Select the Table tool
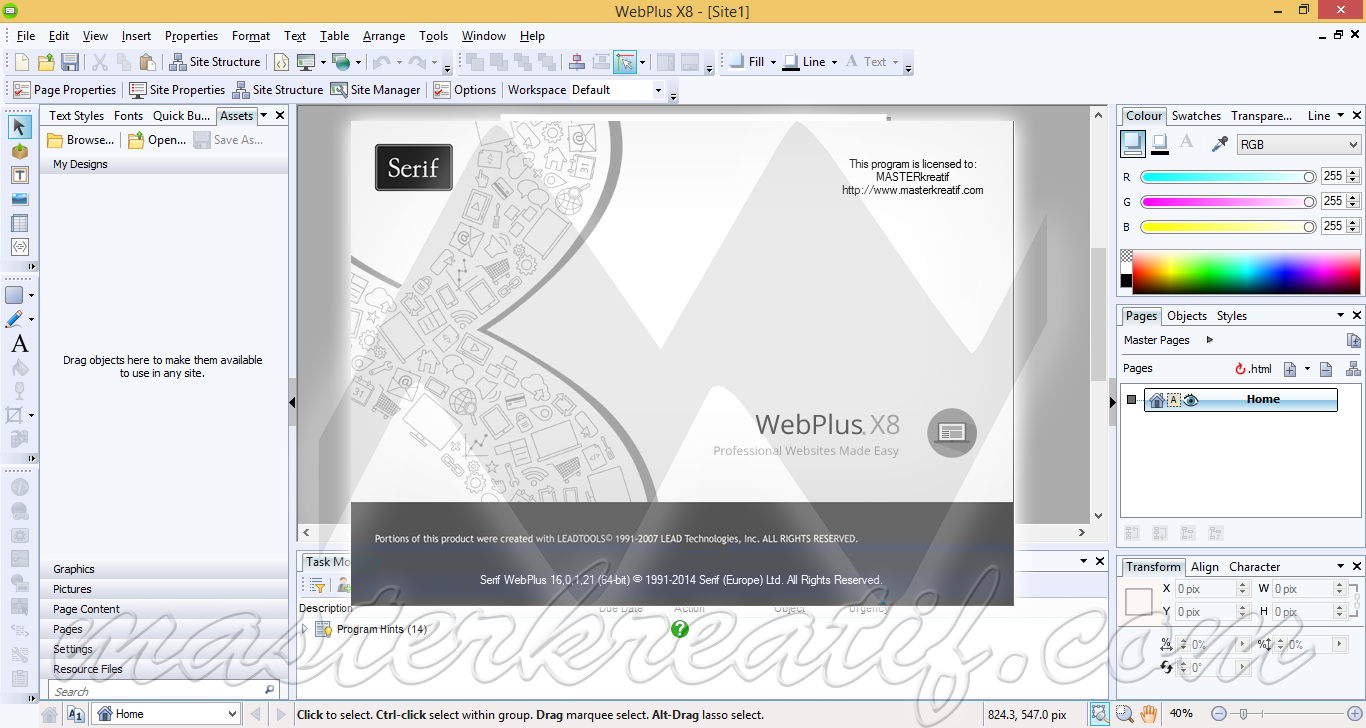 coord(19,223)
